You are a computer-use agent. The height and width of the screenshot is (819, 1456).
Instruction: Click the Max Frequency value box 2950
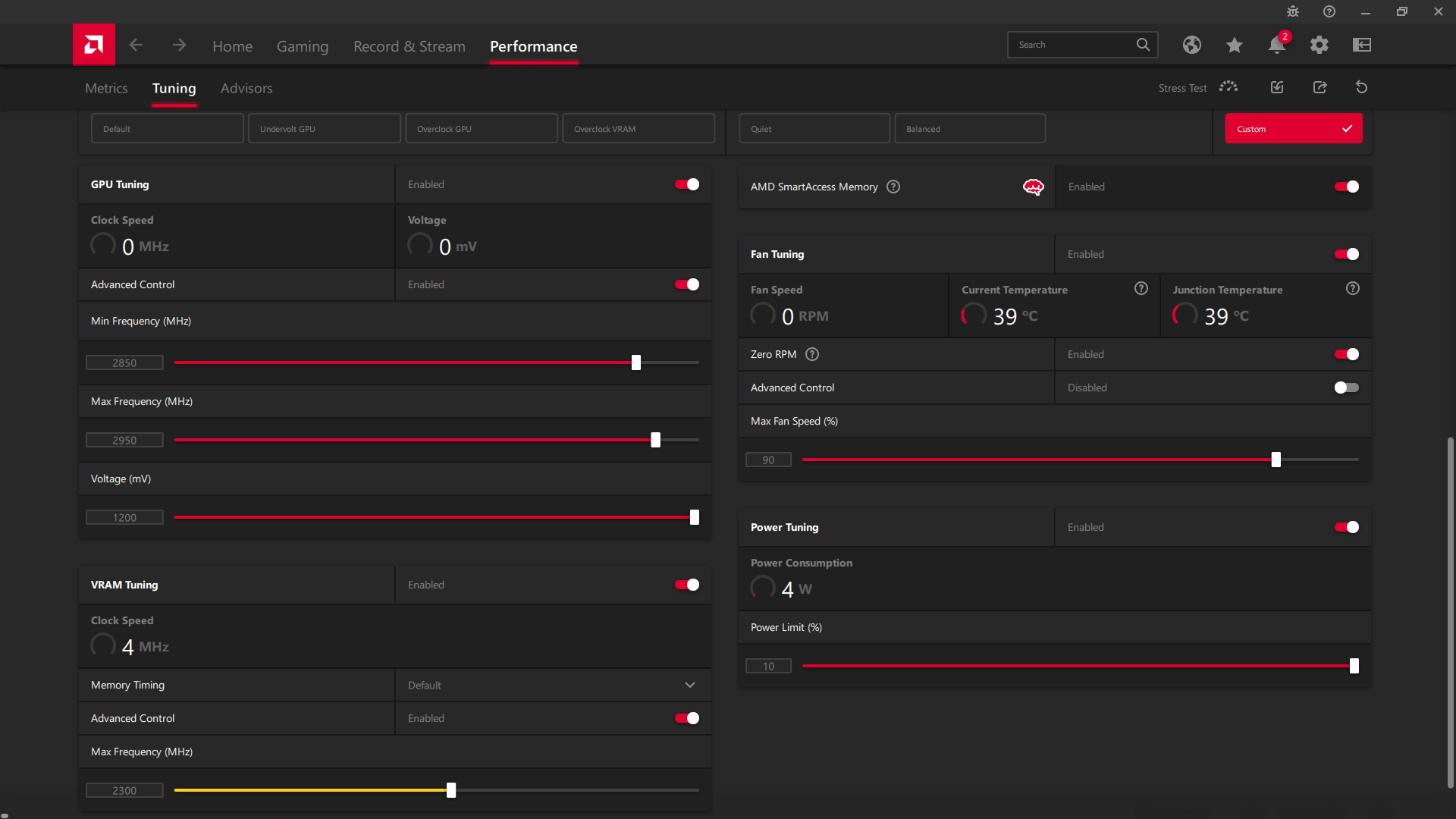click(124, 440)
